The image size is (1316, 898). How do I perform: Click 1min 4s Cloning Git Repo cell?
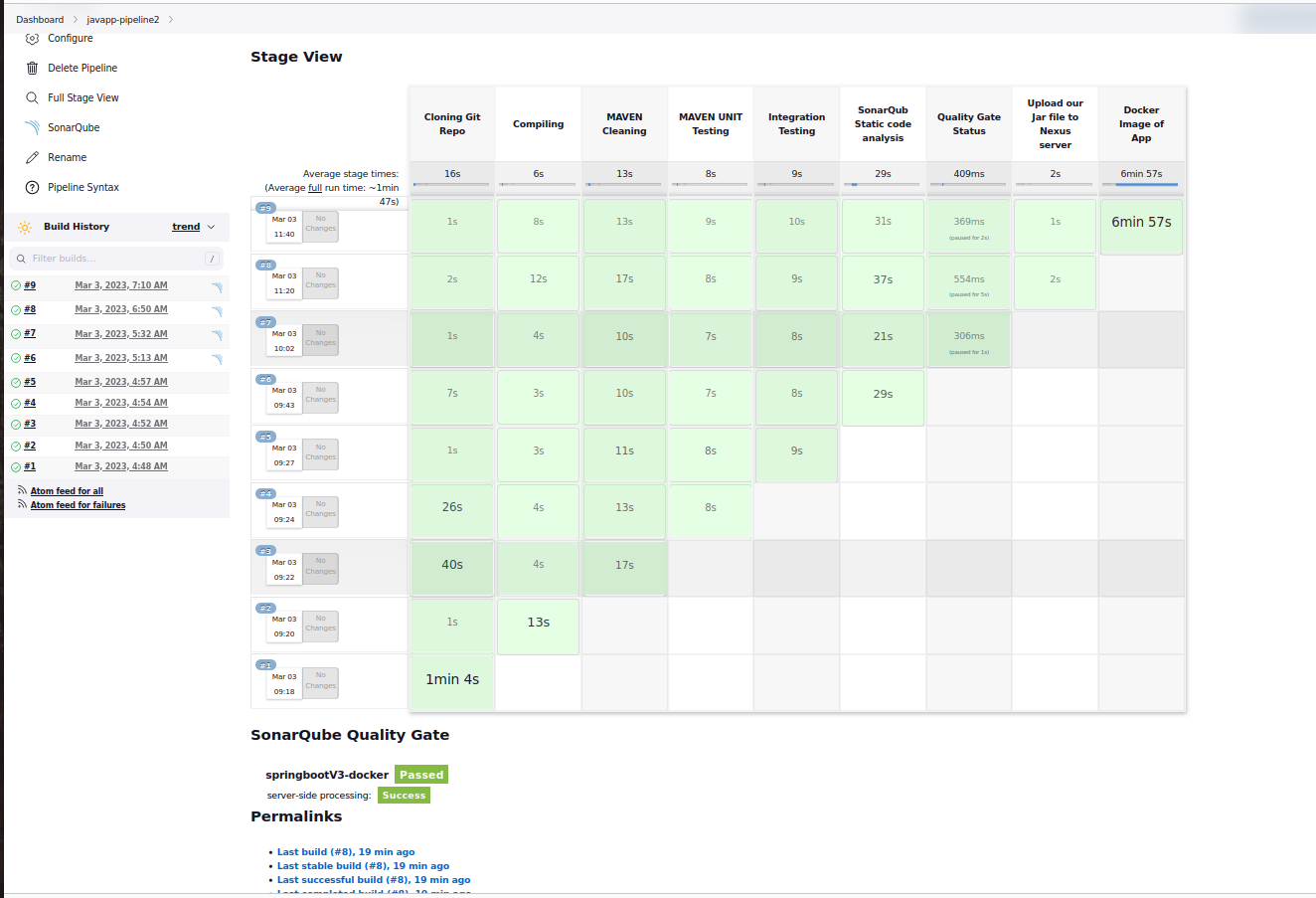pyautogui.click(x=452, y=682)
